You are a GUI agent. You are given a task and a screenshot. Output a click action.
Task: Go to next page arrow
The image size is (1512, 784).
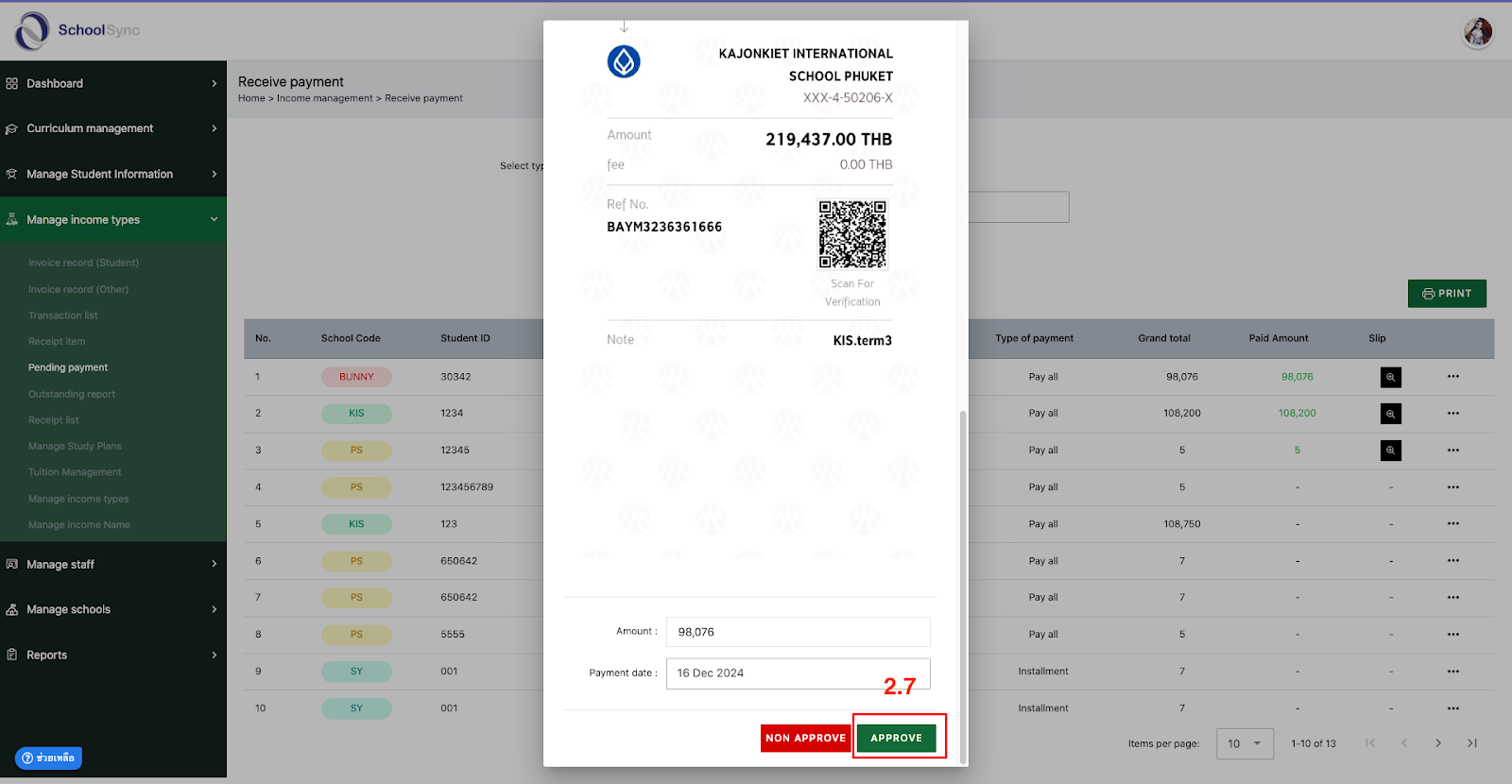coord(1438,743)
